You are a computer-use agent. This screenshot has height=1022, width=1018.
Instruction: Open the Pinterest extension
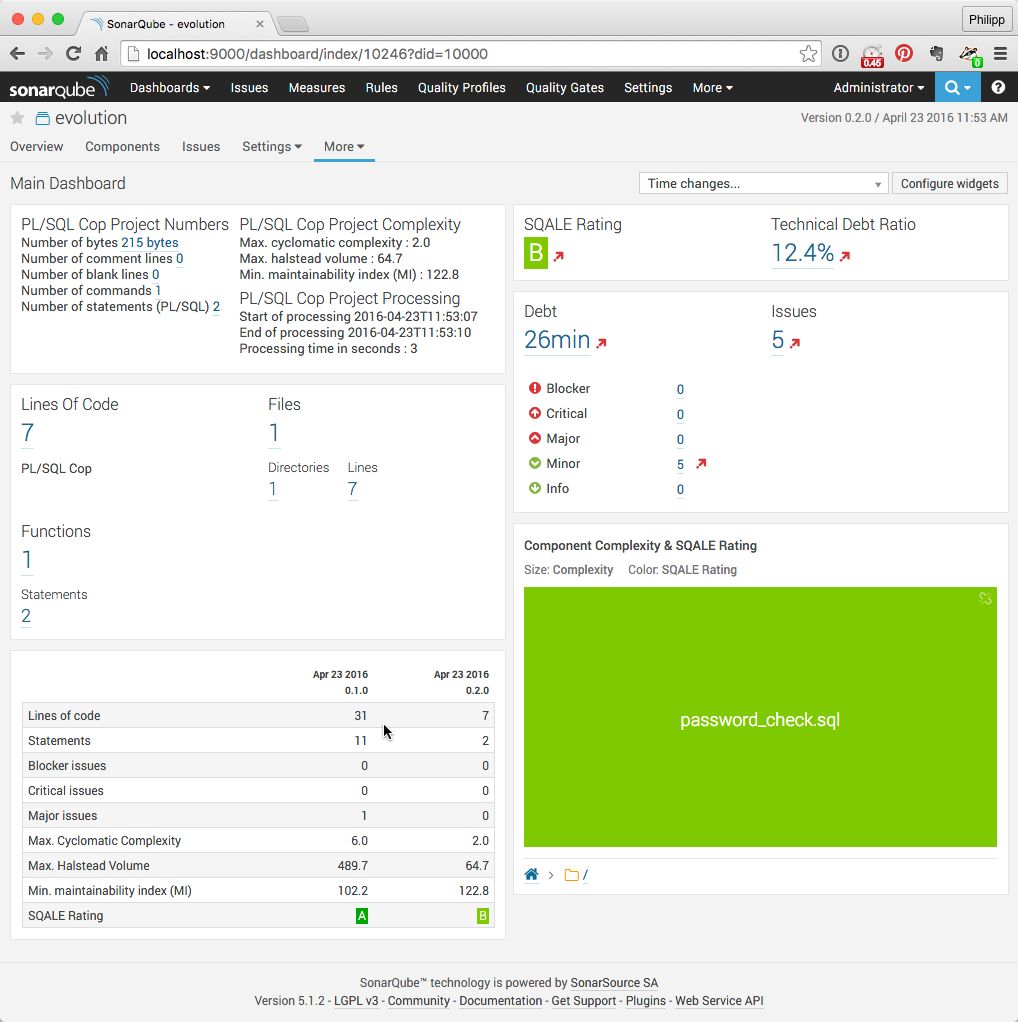(x=903, y=53)
